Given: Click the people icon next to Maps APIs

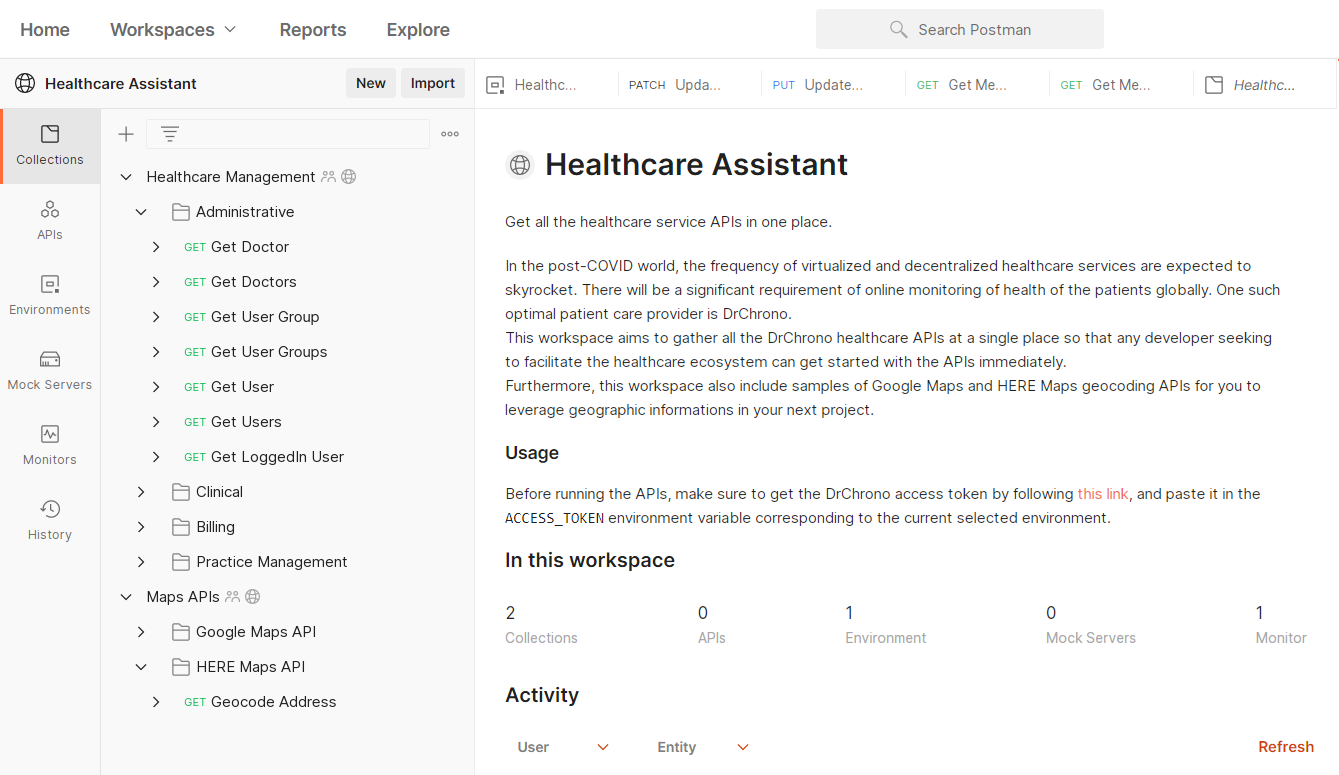Looking at the screenshot, I should pos(232,597).
